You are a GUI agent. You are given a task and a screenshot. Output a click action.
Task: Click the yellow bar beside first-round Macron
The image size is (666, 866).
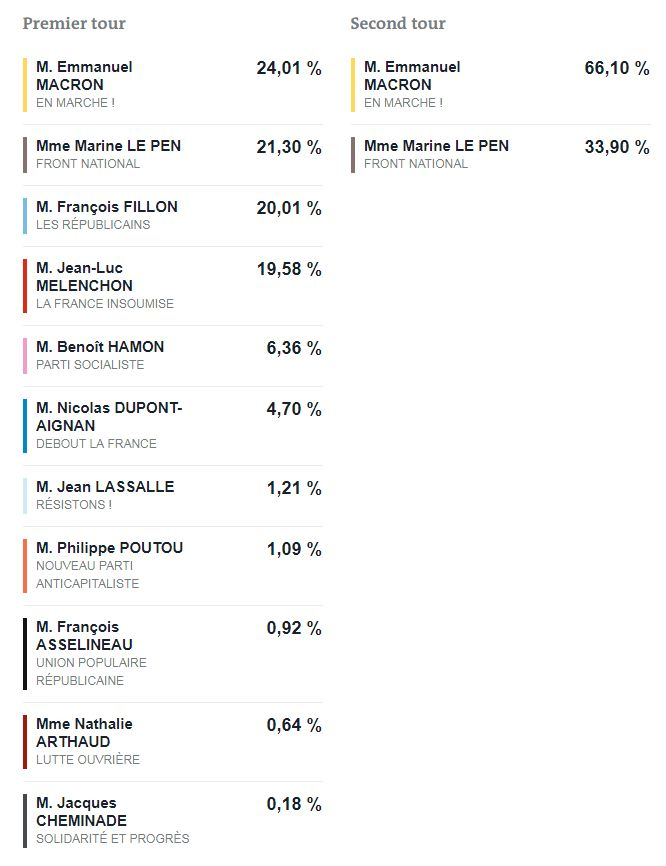25,85
